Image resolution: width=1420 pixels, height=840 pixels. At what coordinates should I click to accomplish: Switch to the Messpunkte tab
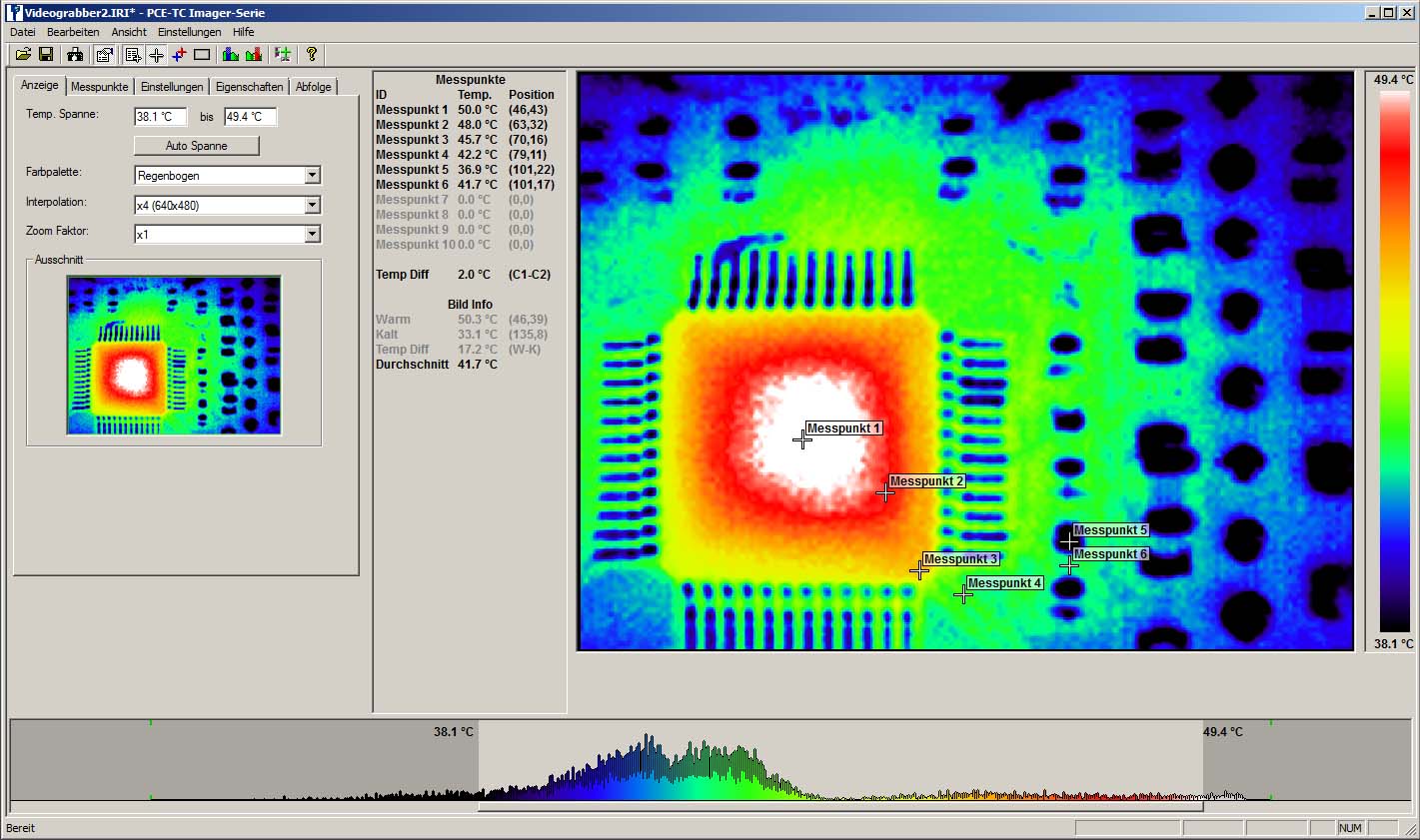[100, 87]
